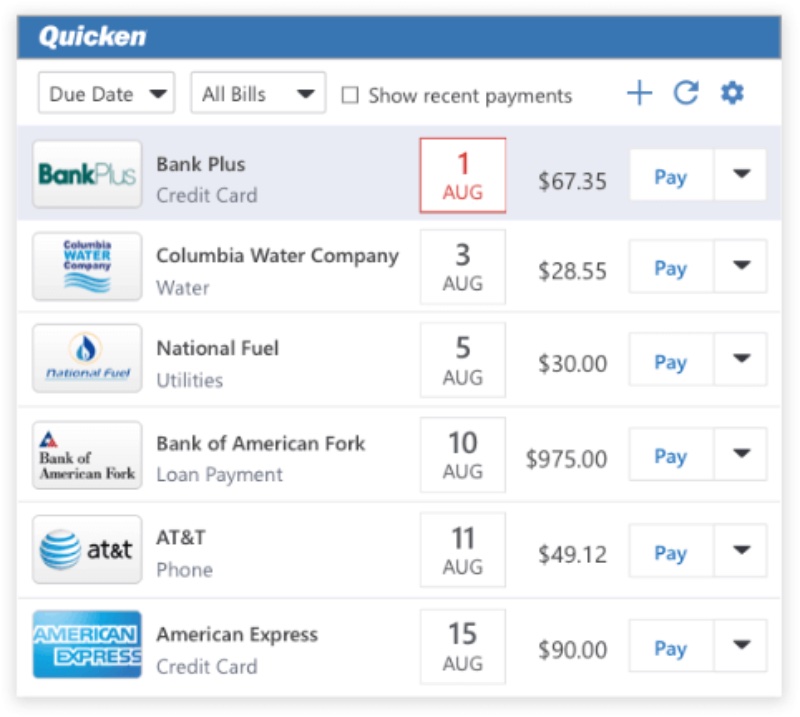Screen dimensions: 800x717
Task: Click the AT&T globe logo
Action: [x=87, y=550]
